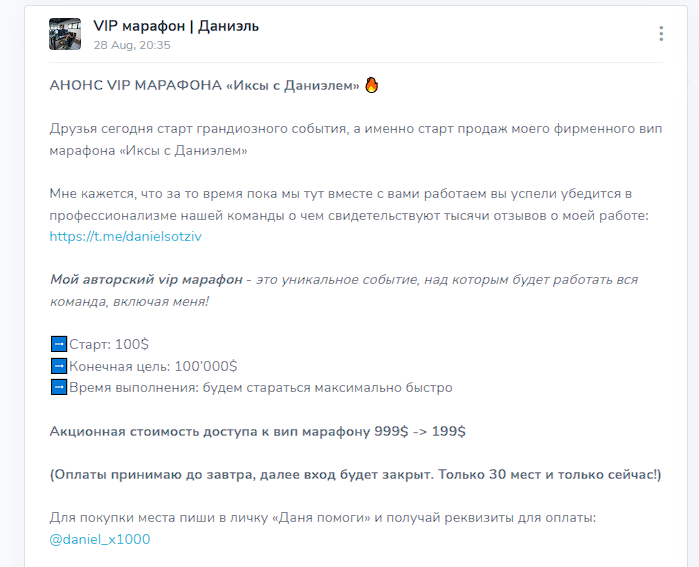Screen dimensions: 699x567
Task: Click the bold price line 999$ -> 199$
Action: pyautogui.click(x=258, y=431)
